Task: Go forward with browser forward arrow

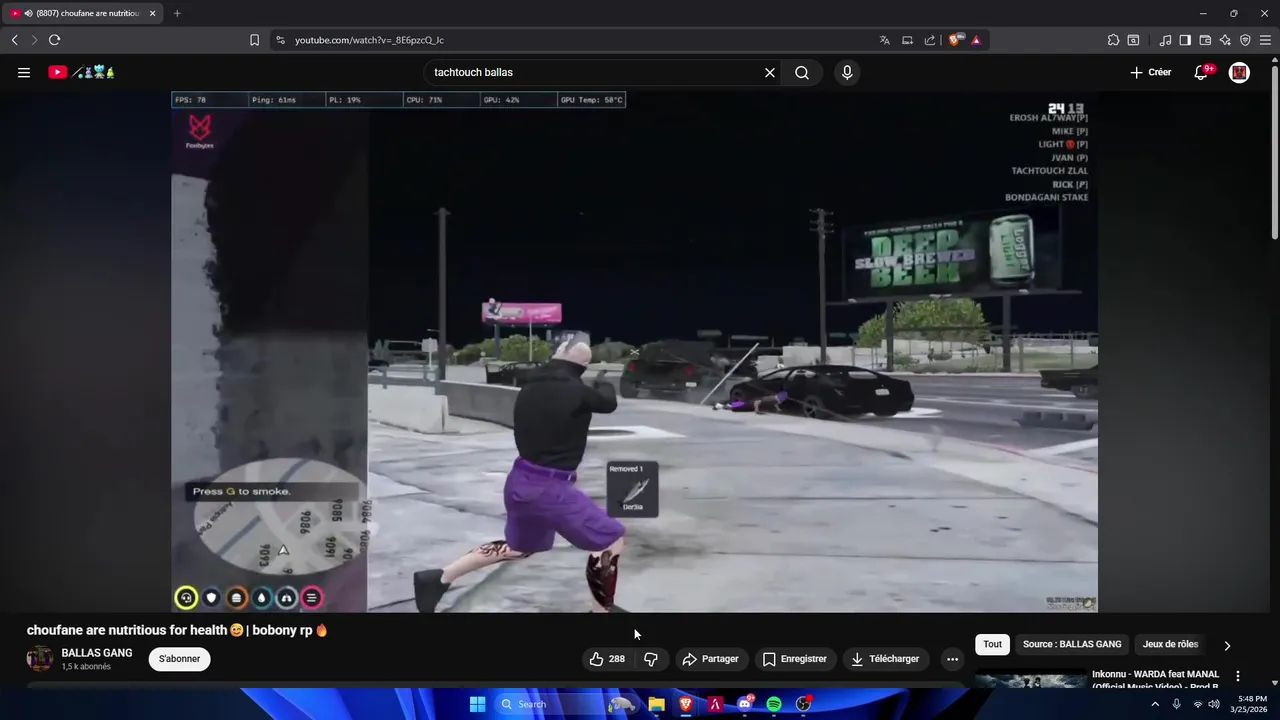Action: [34, 40]
